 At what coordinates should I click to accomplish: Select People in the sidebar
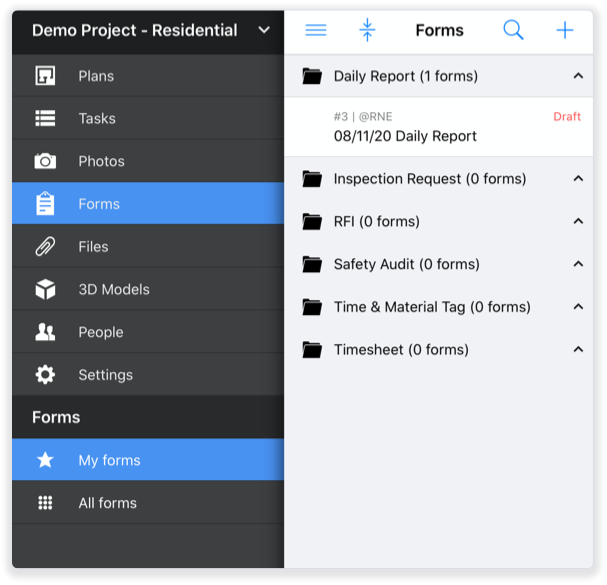pyautogui.click(x=101, y=333)
